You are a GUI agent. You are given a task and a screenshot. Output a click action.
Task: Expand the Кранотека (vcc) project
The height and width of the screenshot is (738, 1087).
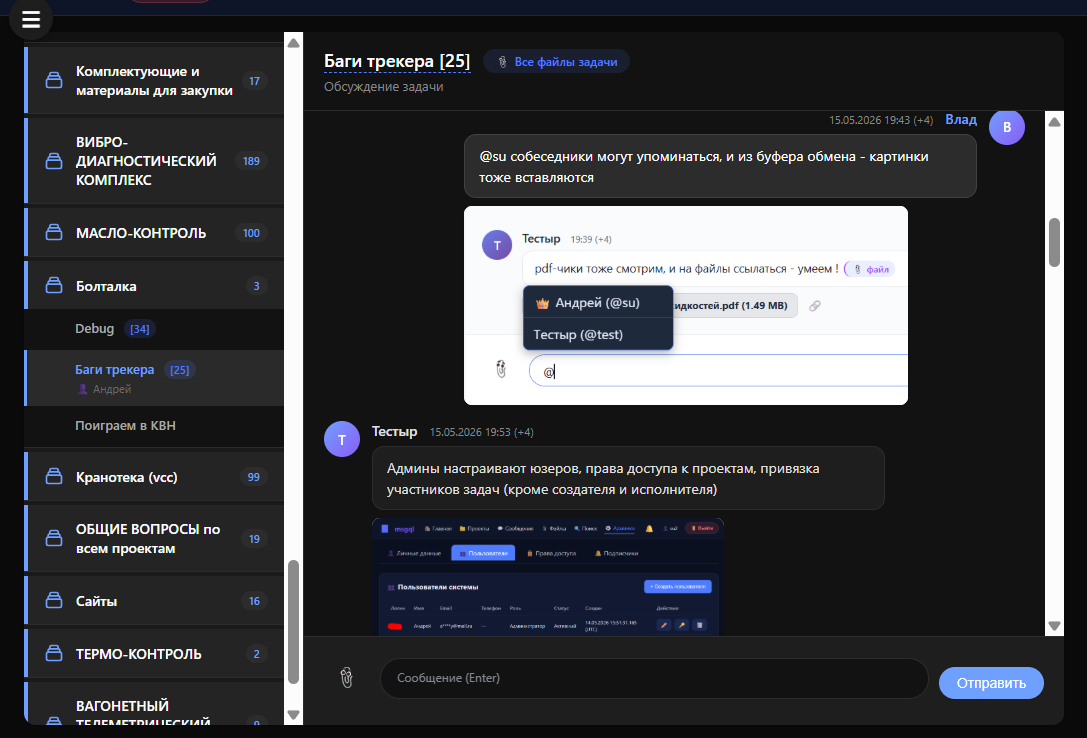[x=155, y=477]
